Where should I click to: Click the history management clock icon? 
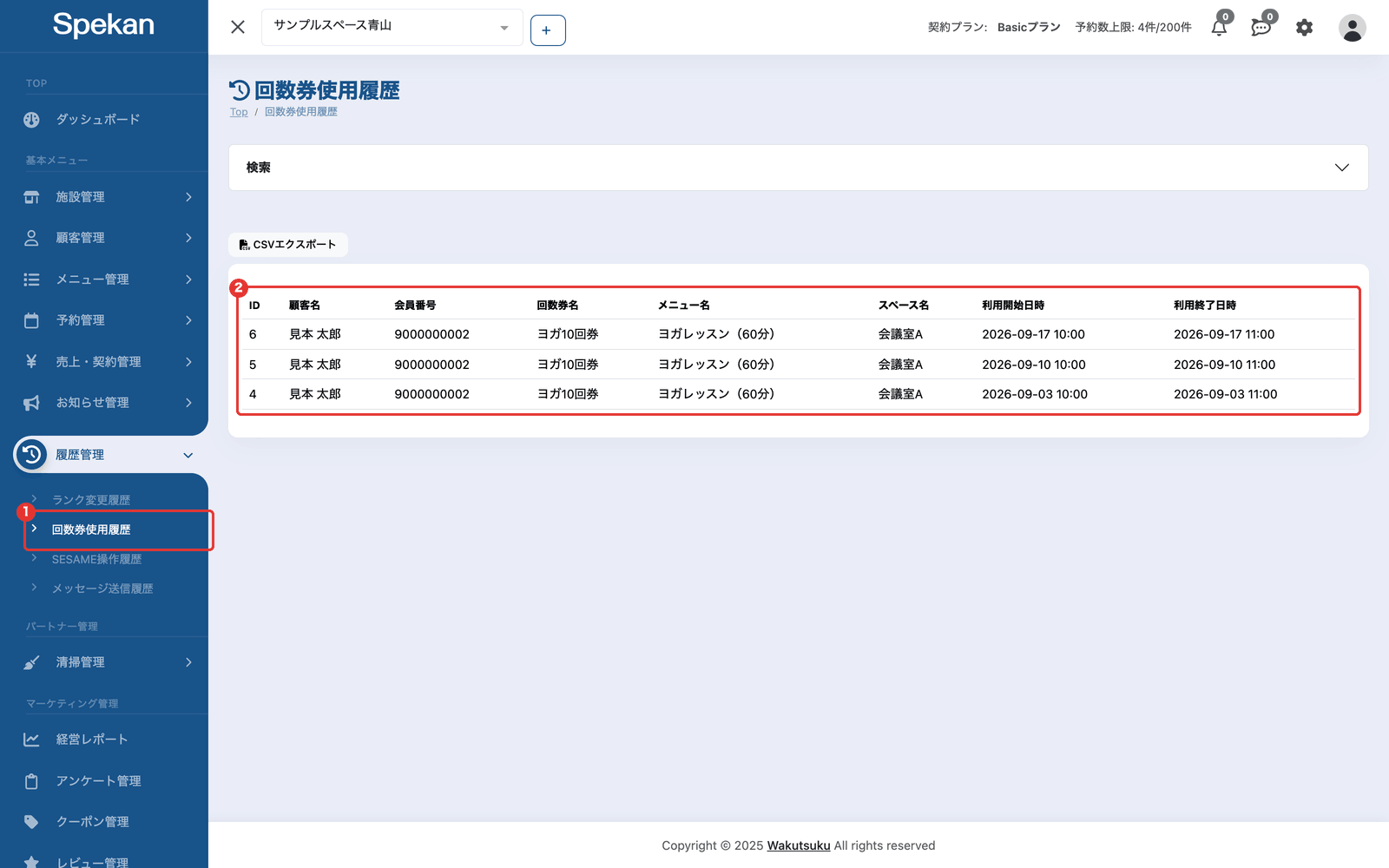pos(31,455)
